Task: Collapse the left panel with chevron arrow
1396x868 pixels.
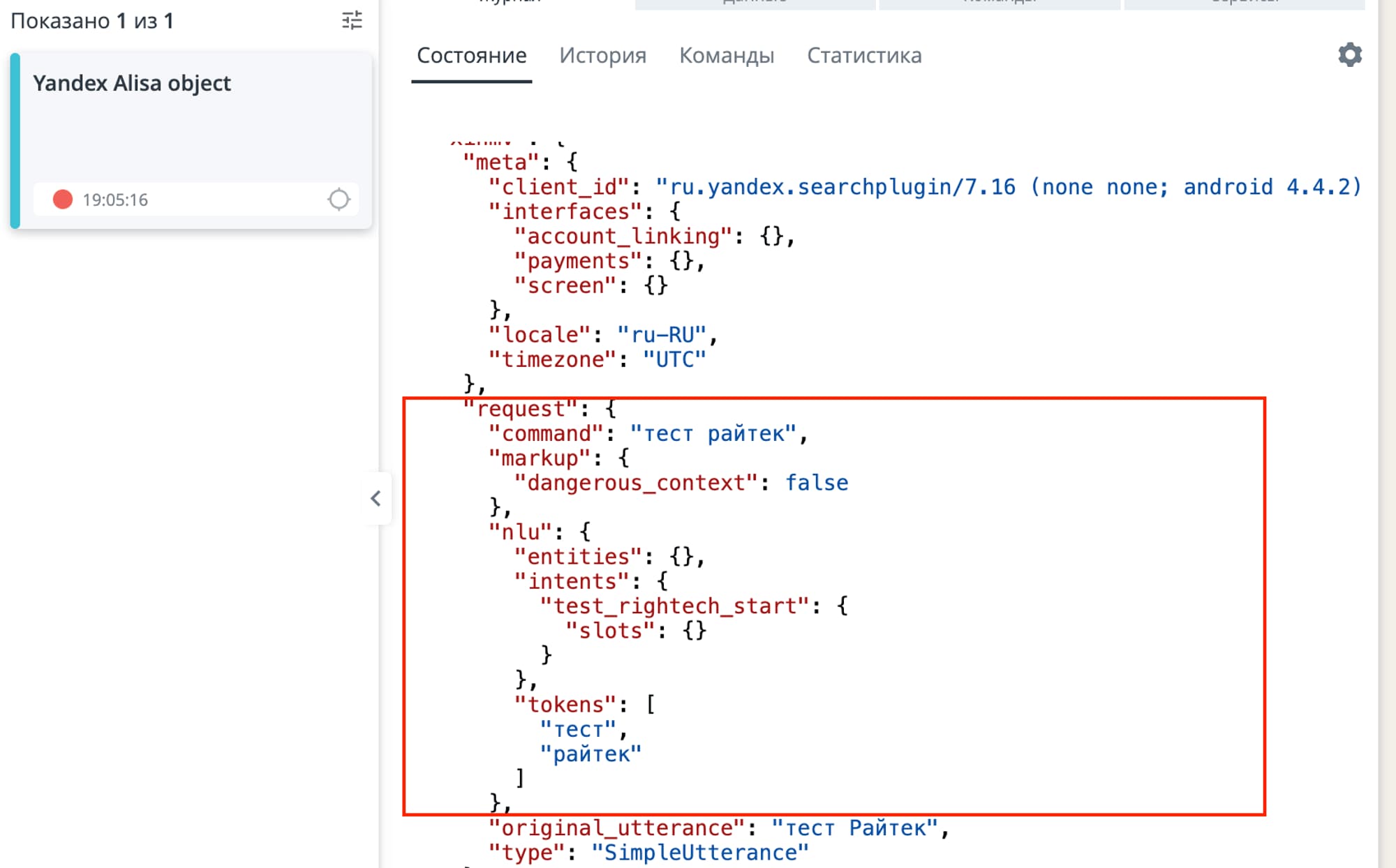Action: [376, 498]
